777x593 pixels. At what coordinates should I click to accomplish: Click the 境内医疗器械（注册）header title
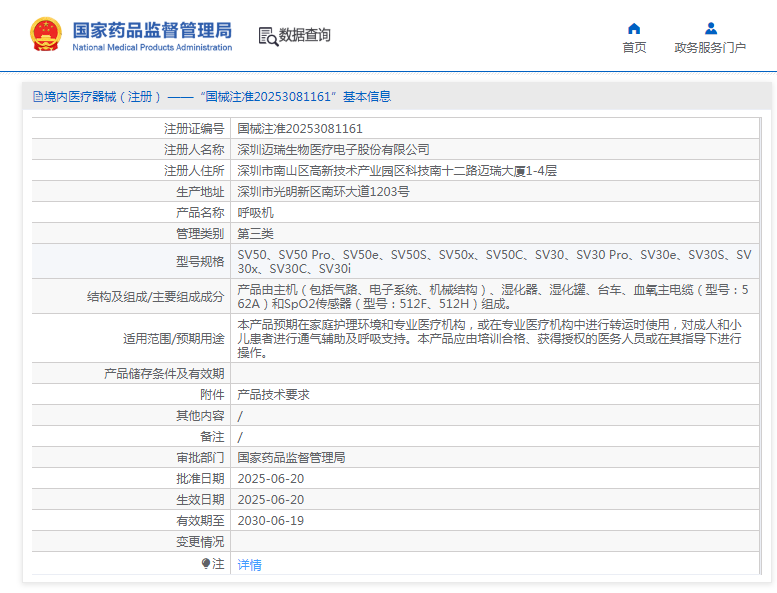click(97, 97)
